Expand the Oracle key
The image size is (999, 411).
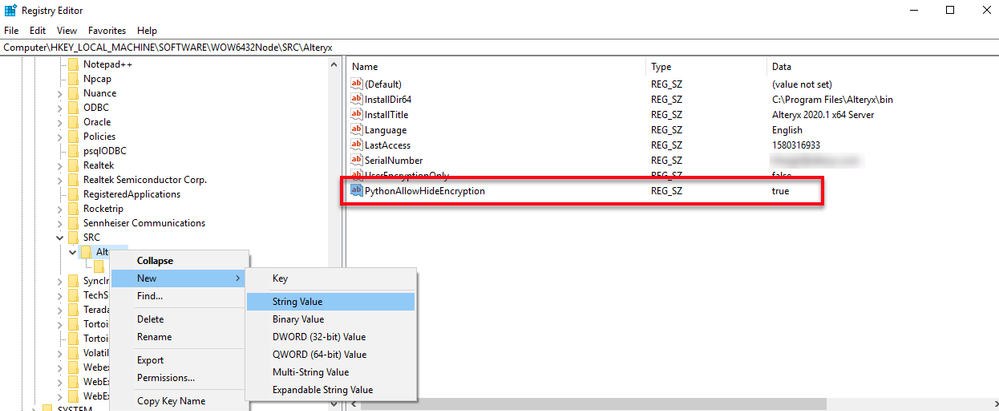[59, 122]
